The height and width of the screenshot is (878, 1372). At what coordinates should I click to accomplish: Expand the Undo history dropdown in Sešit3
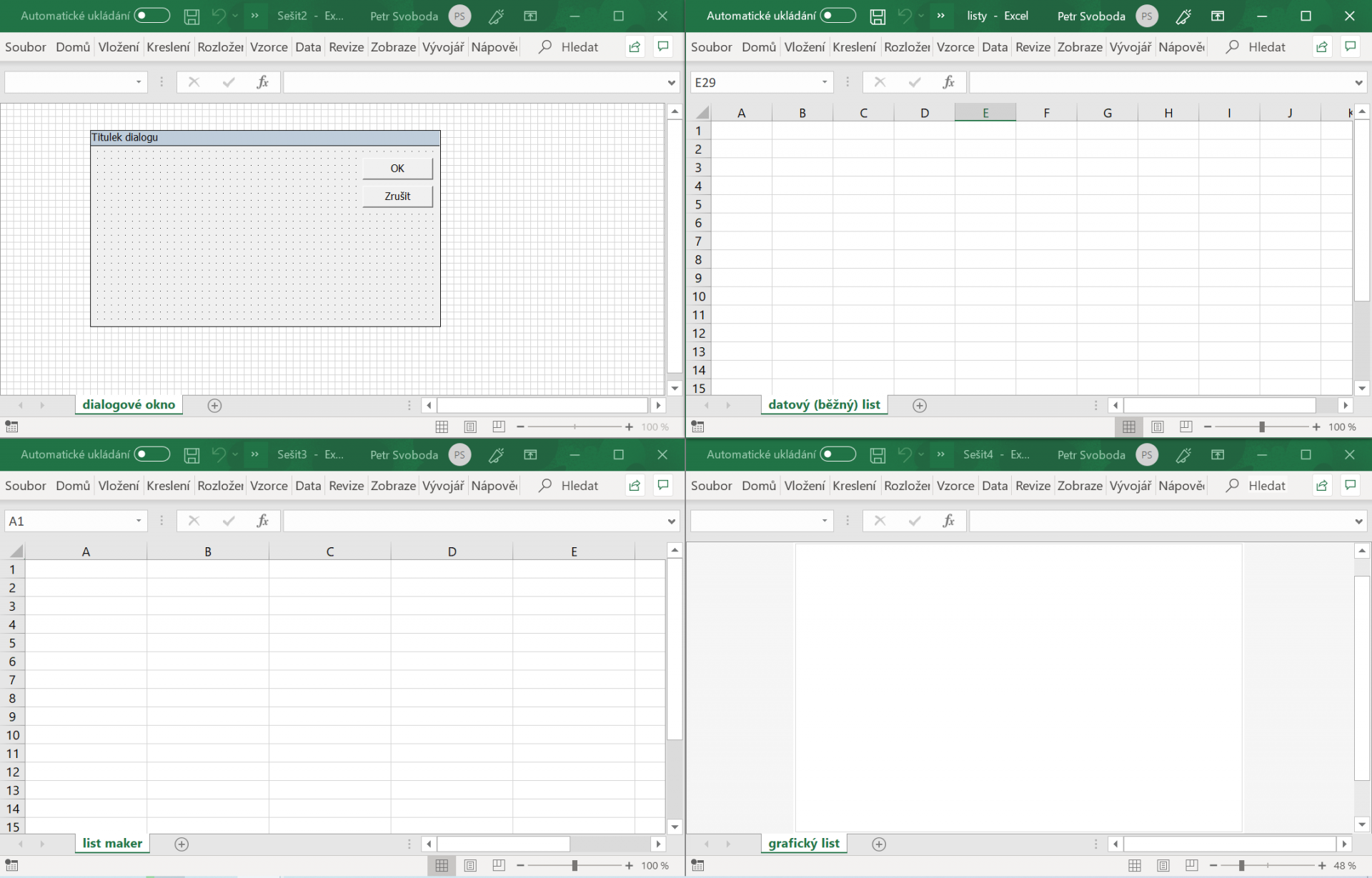tap(235, 454)
